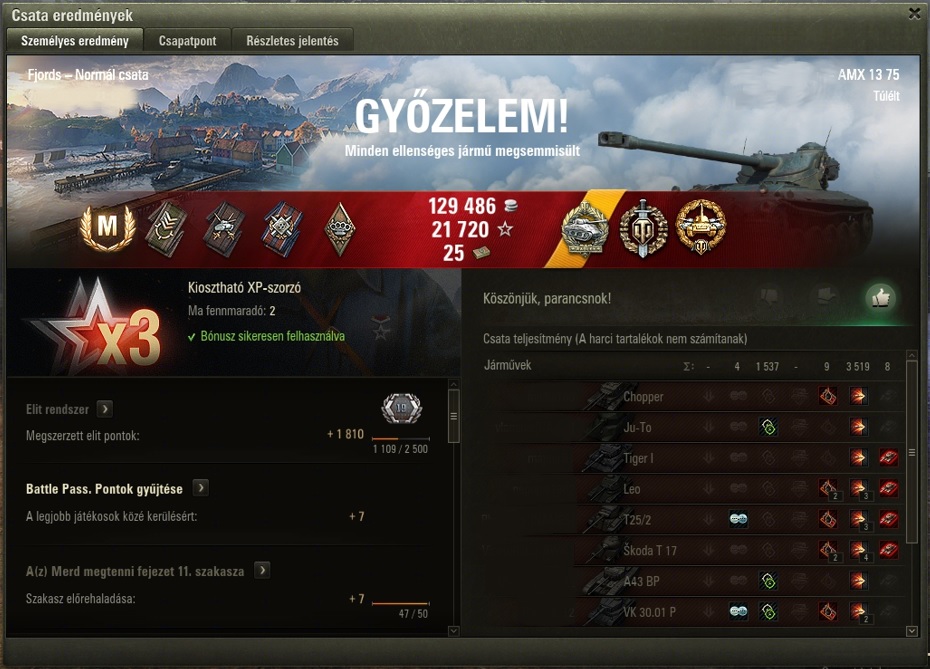Click the Mastery badge M medal icon

click(108, 228)
